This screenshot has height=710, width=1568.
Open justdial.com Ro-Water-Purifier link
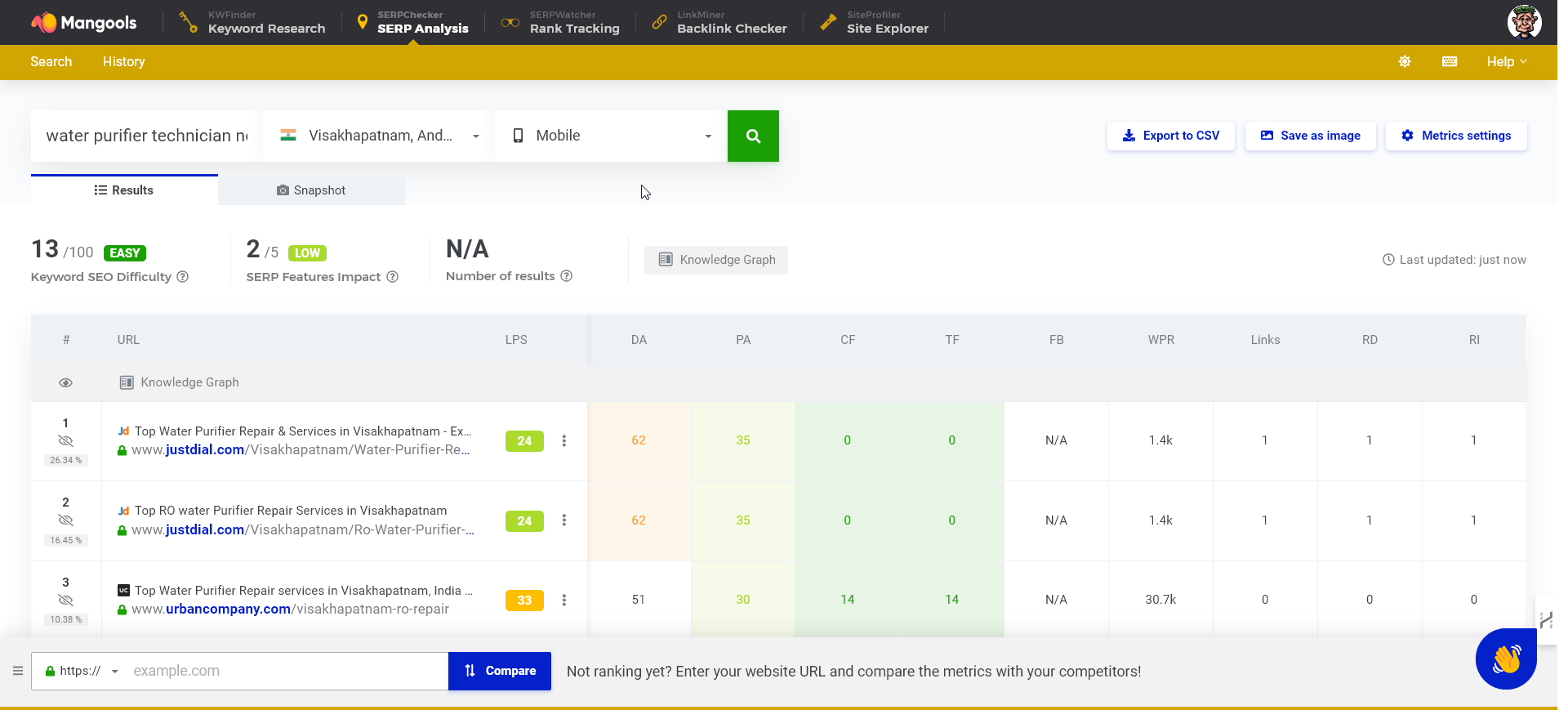tap(303, 530)
